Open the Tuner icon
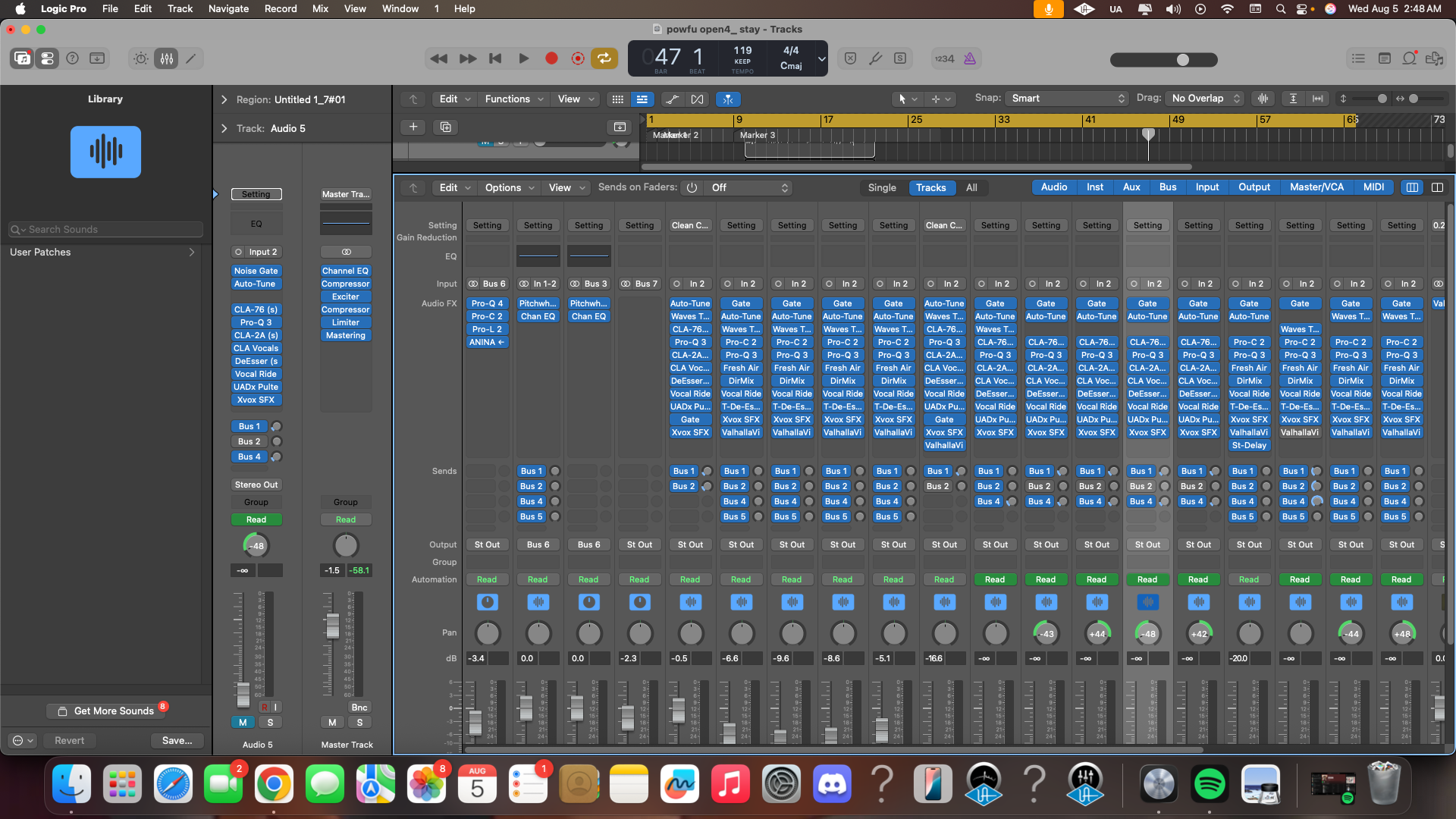The height and width of the screenshot is (819, 1456). pyautogui.click(x=875, y=58)
